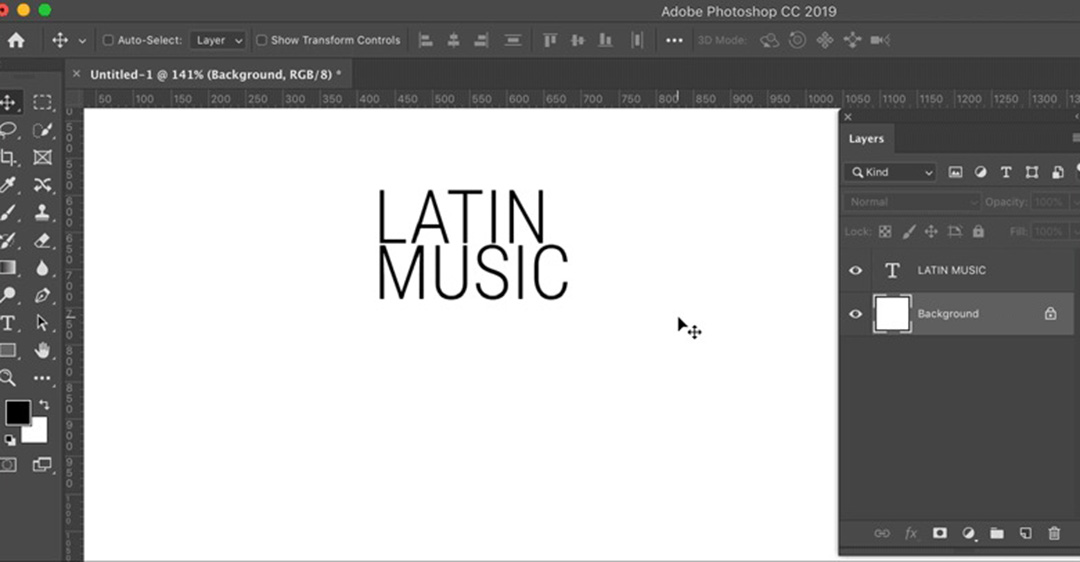The width and height of the screenshot is (1080, 562).
Task: Select the Path Selection tool
Action: (43, 323)
